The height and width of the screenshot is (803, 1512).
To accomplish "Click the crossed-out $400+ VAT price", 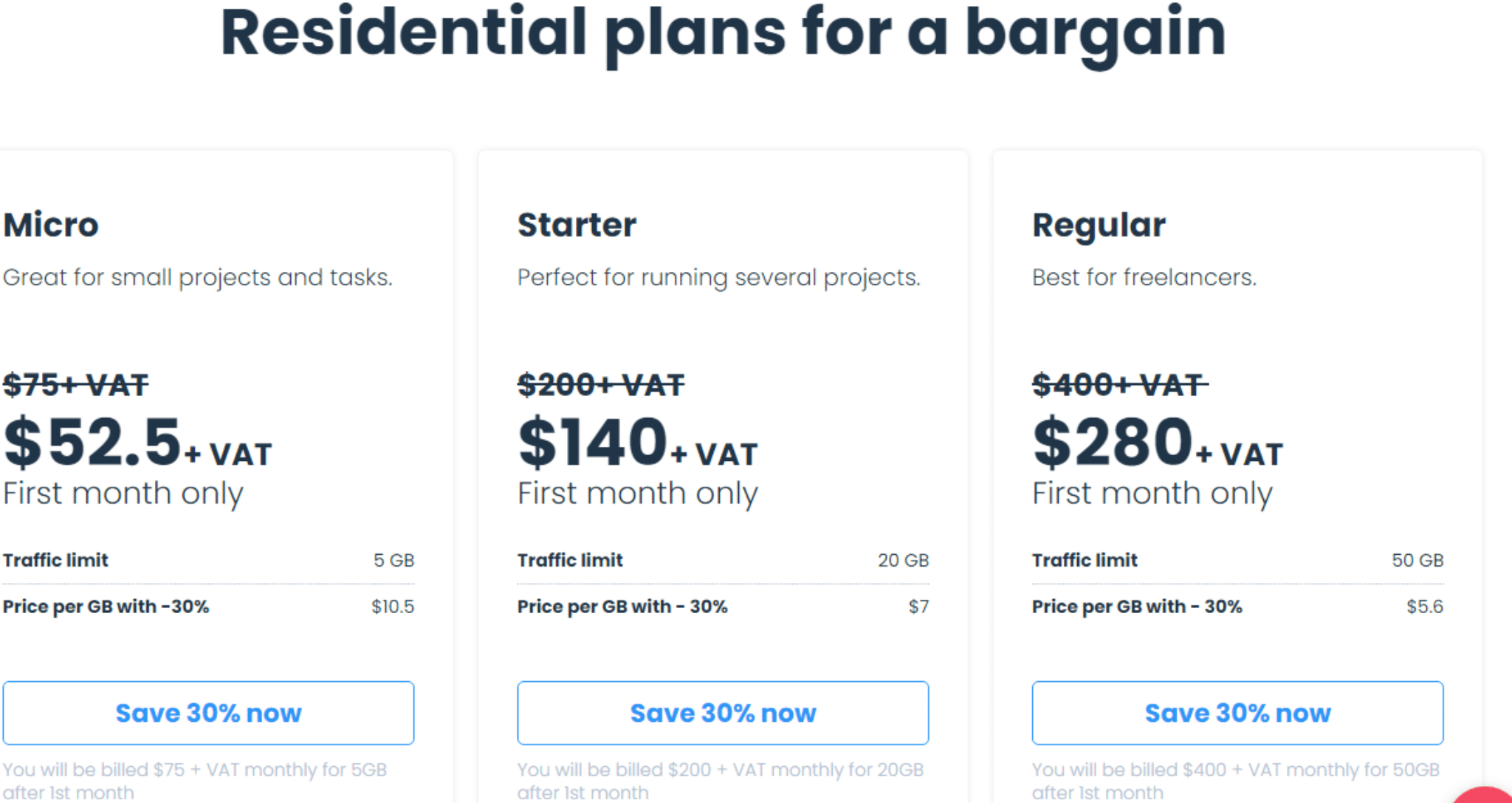I will 1120,385.
